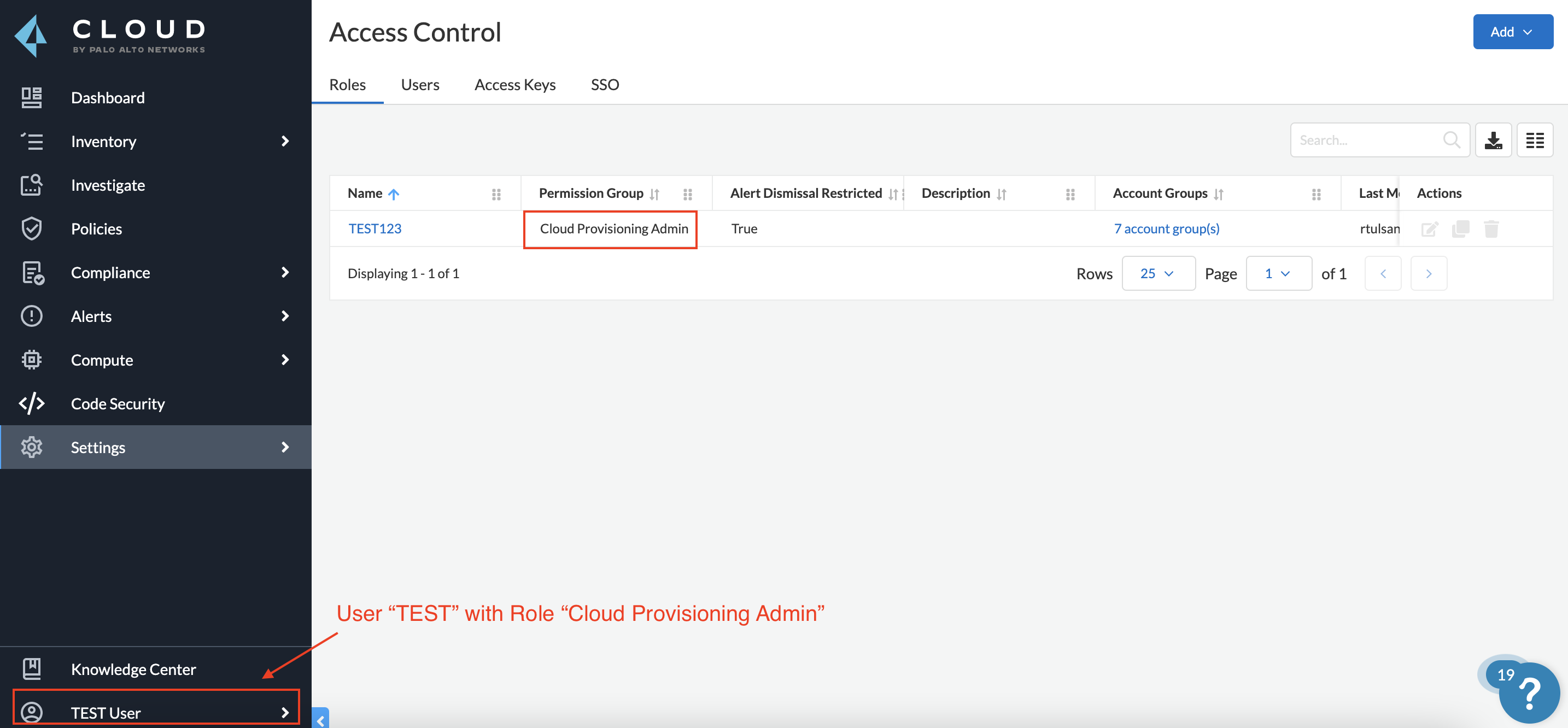Open the 7 account group(s) link
Viewport: 1568px width, 728px height.
[1166, 228]
